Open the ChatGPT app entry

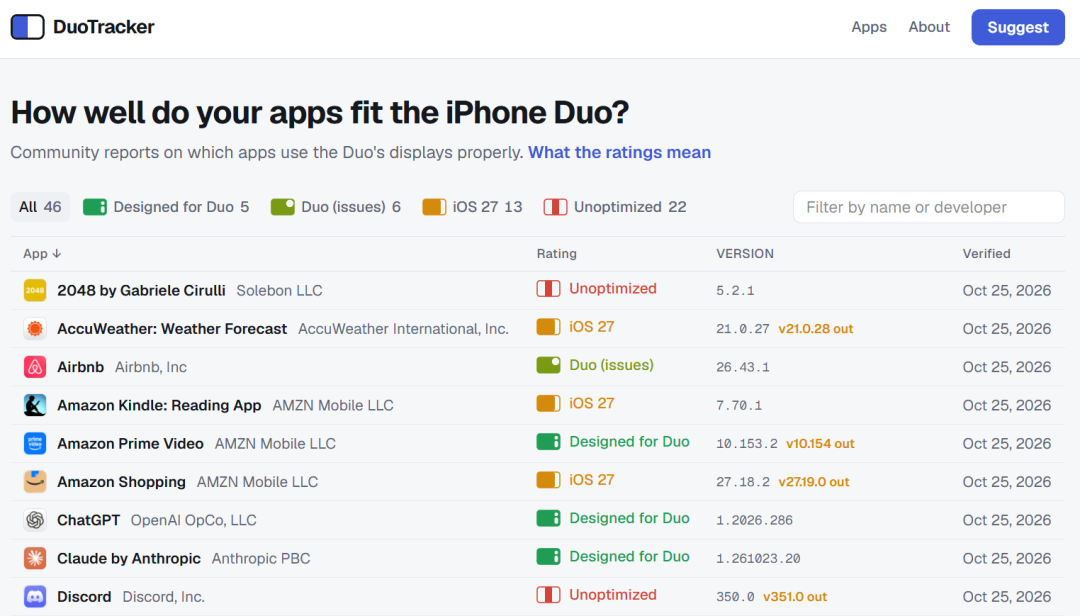coord(88,520)
